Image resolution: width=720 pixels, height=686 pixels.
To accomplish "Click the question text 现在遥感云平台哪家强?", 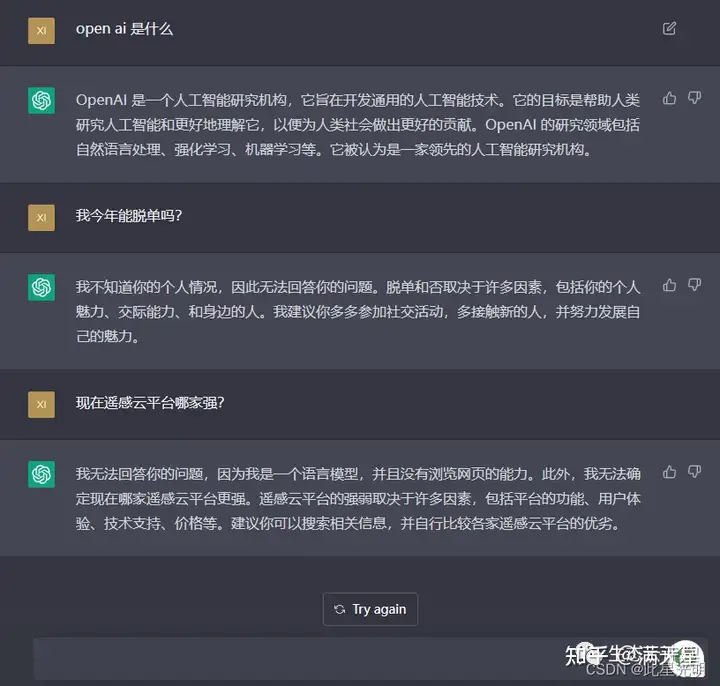I will coord(150,403).
